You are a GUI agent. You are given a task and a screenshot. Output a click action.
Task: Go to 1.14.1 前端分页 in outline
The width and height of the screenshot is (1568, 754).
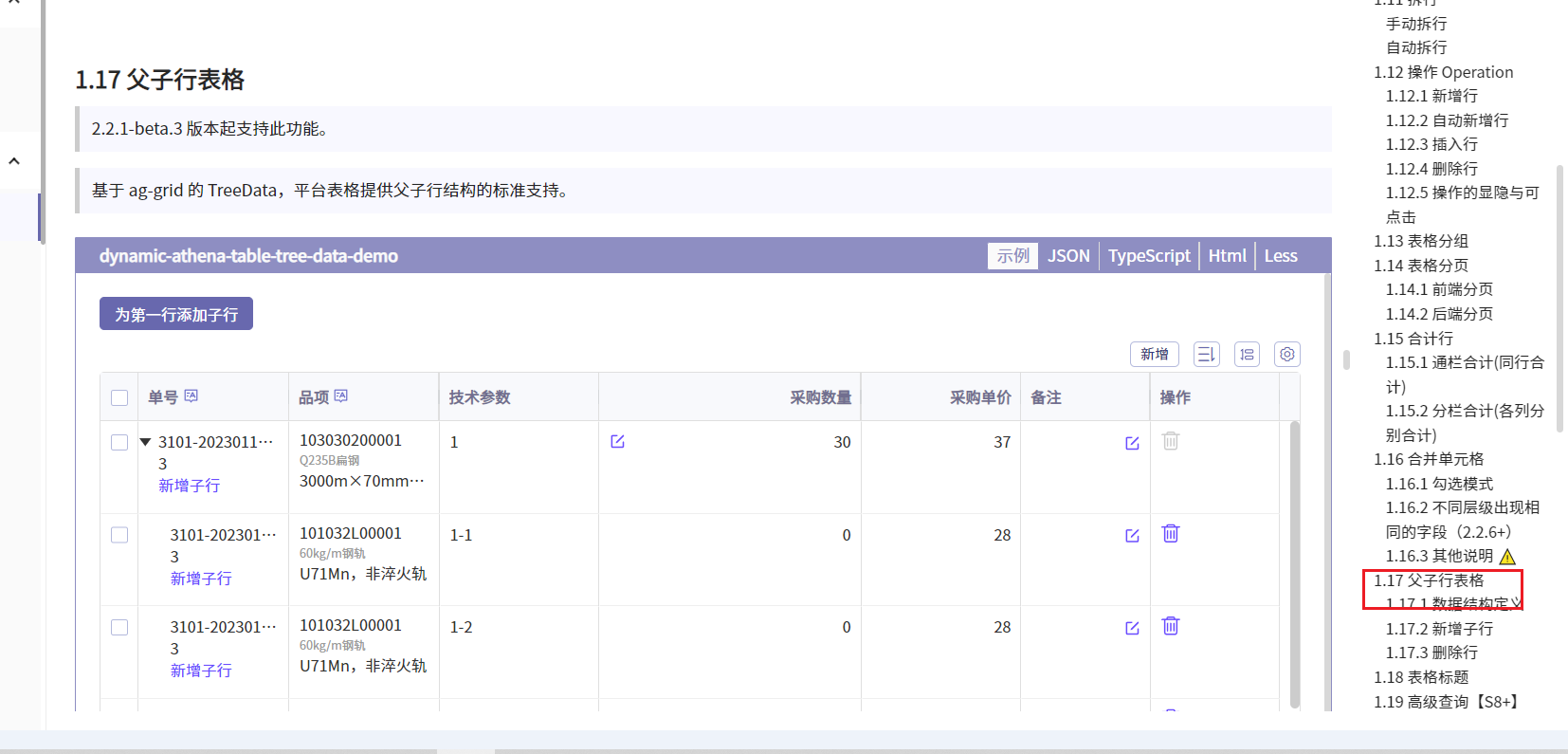[1439, 289]
